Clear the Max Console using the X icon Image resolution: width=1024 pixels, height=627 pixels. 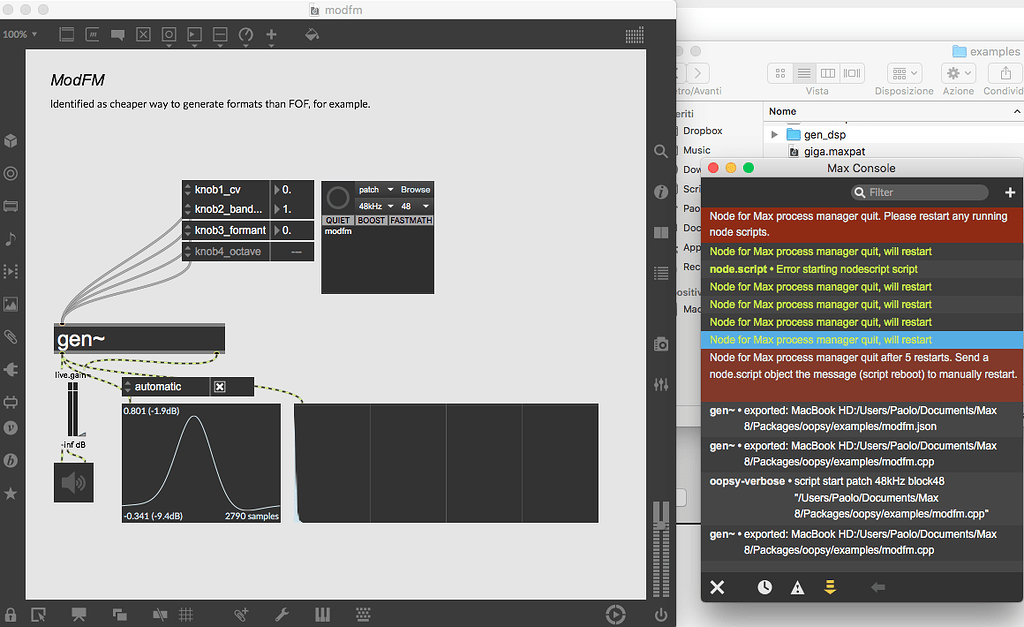click(717, 587)
